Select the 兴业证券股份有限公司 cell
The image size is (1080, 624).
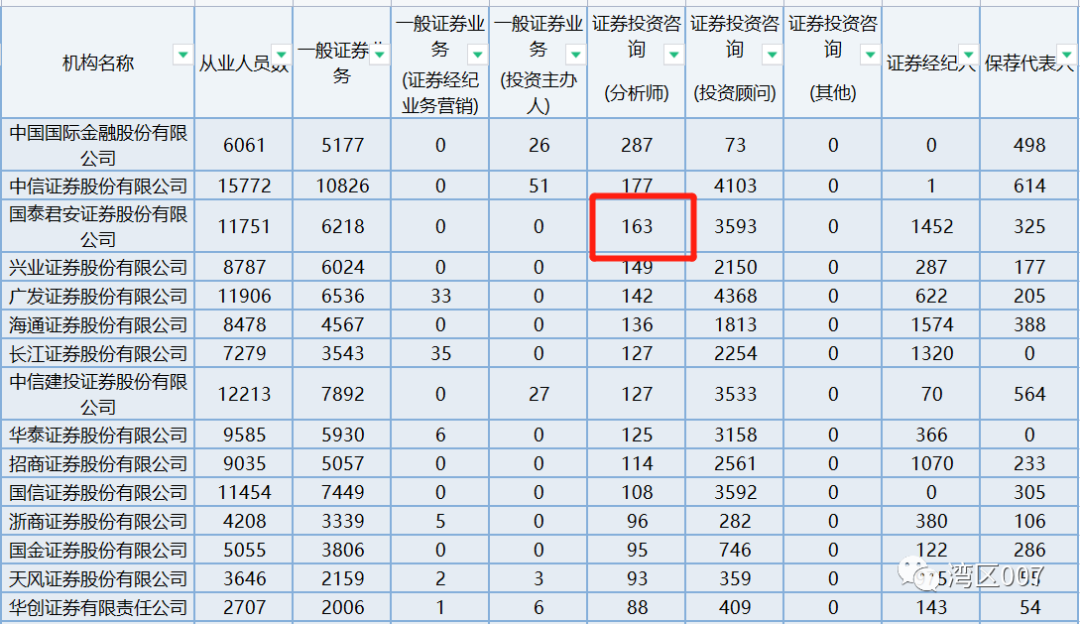98,267
